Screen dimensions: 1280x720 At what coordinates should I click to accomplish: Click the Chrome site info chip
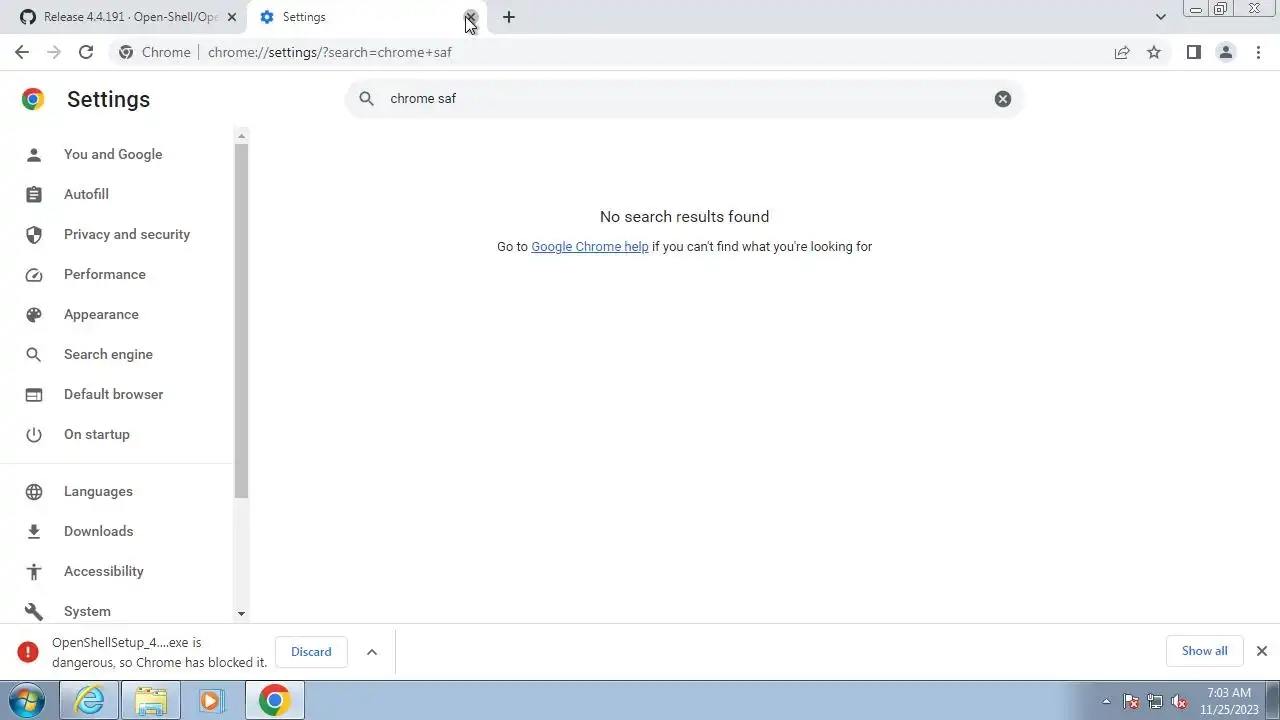tap(155, 52)
